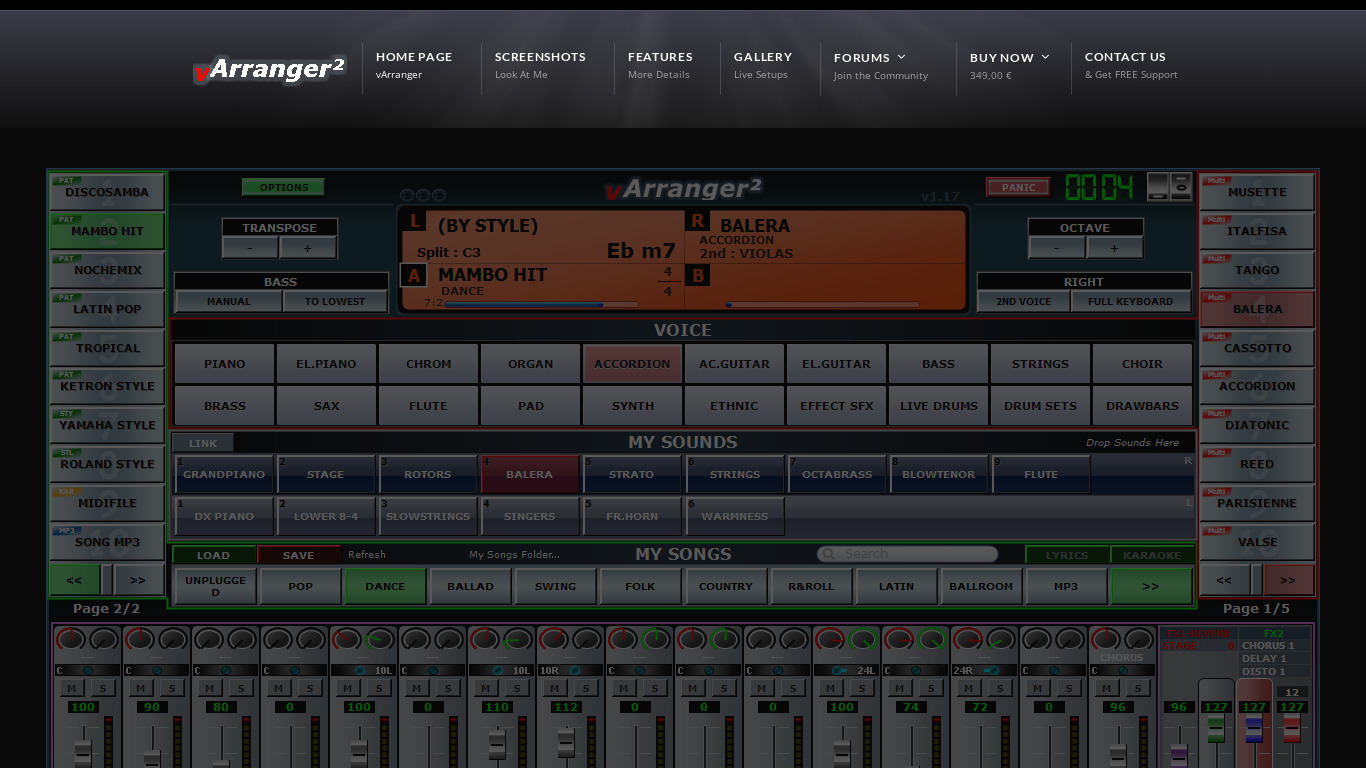Click the L left-hand part badge
The image size is (1366, 768).
(x=415, y=221)
